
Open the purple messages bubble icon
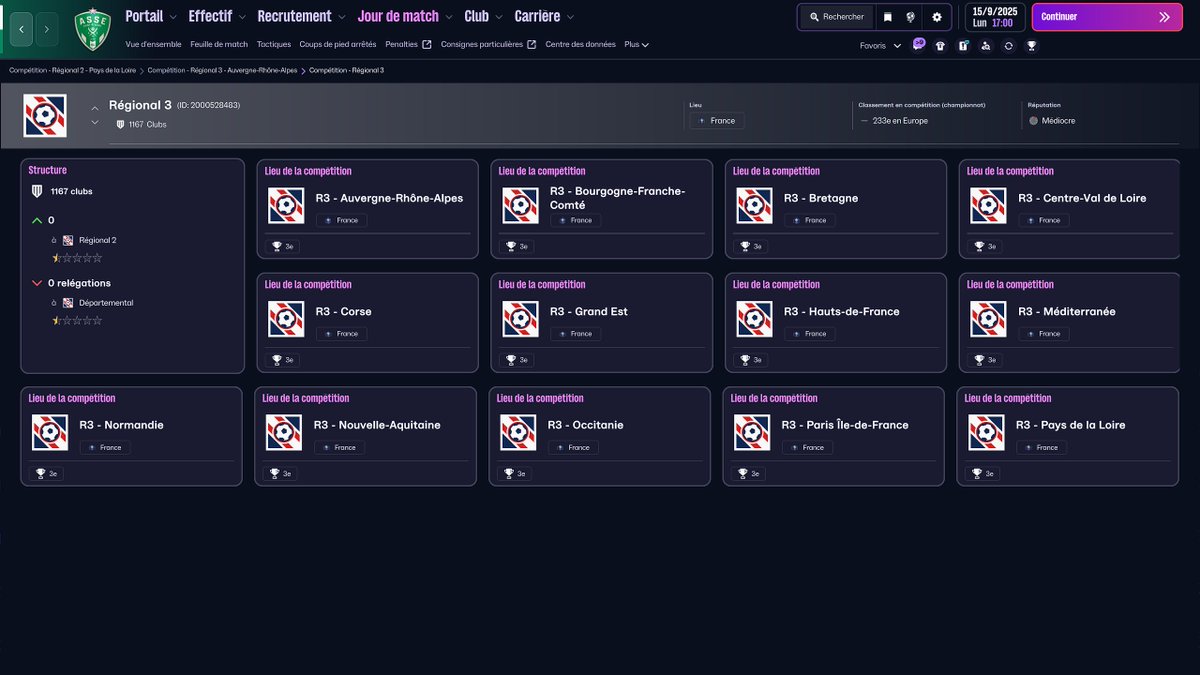coord(919,45)
